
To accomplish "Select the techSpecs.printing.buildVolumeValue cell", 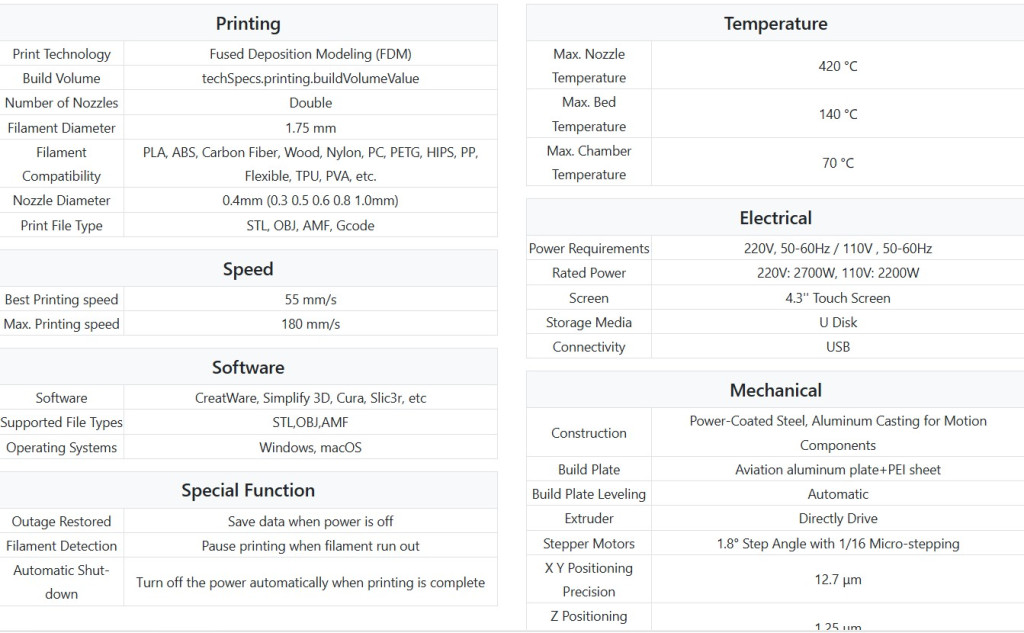I will coord(310,78).
